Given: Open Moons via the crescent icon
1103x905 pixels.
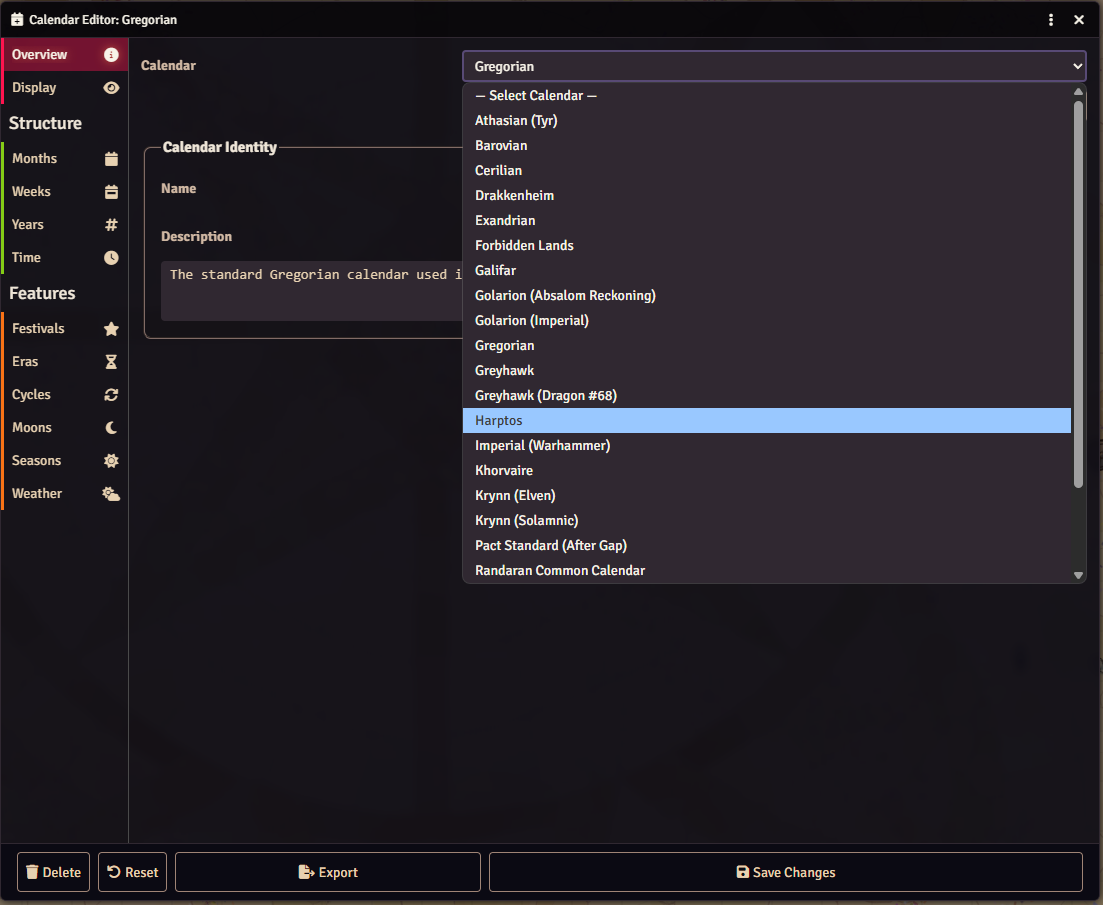Looking at the screenshot, I should [110, 427].
